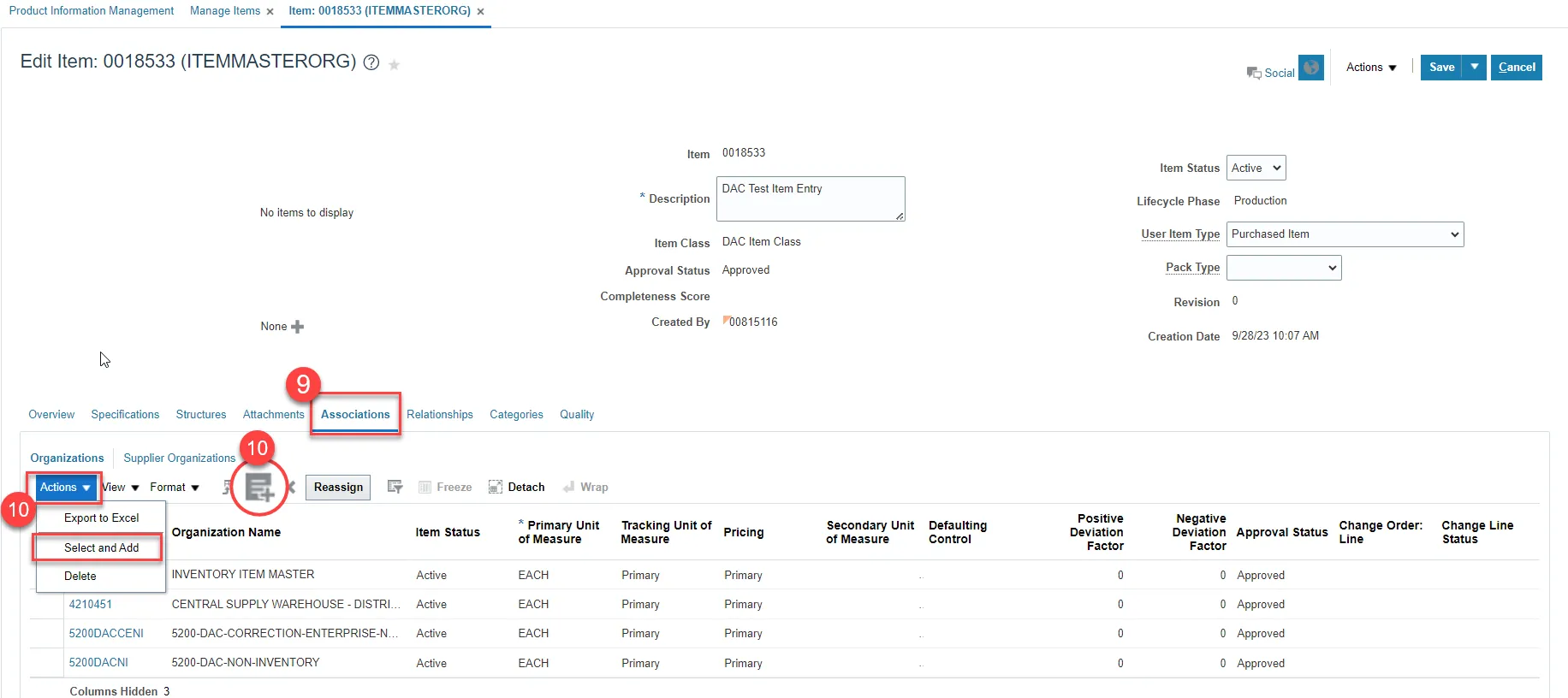Switch to the Associations tab
Viewport: 1568px width, 698px height.
355,415
